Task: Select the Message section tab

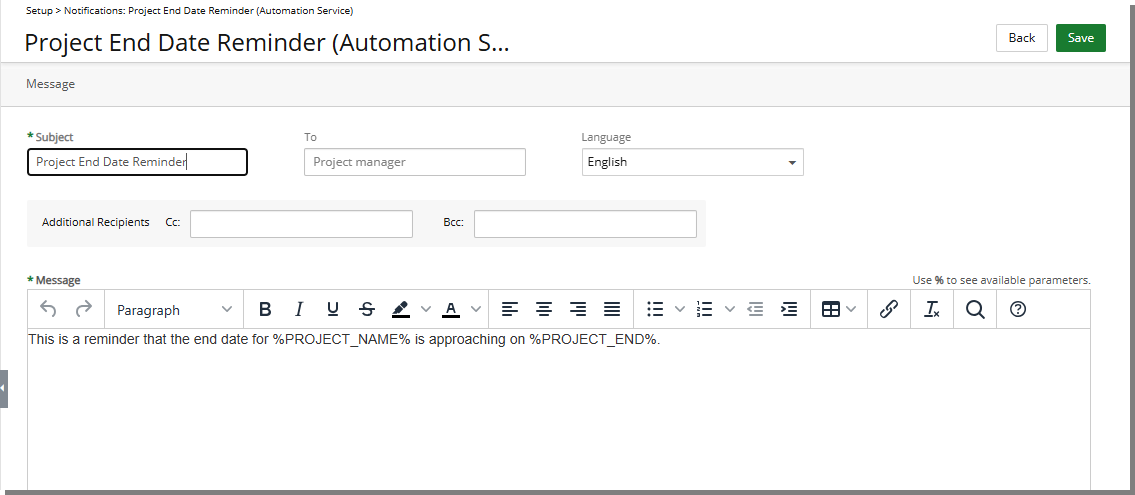Action: [51, 84]
